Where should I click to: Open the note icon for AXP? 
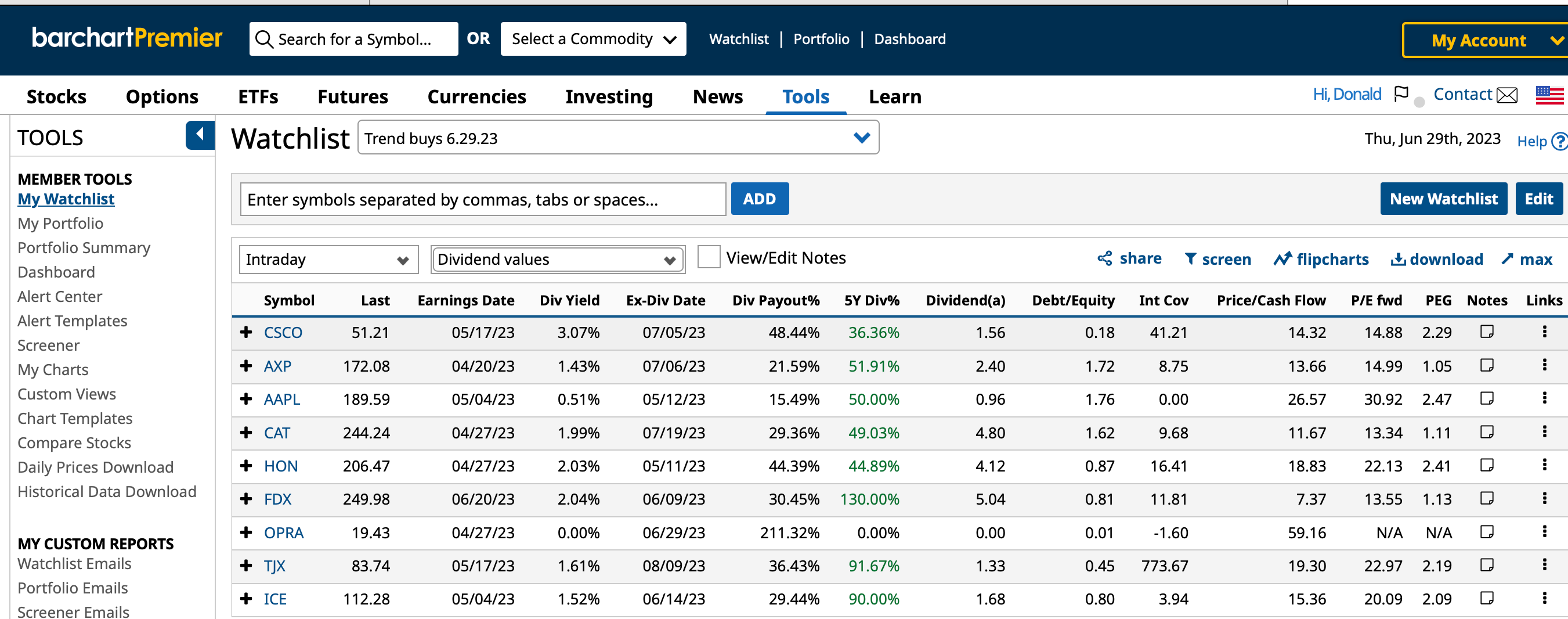pyautogui.click(x=1487, y=366)
